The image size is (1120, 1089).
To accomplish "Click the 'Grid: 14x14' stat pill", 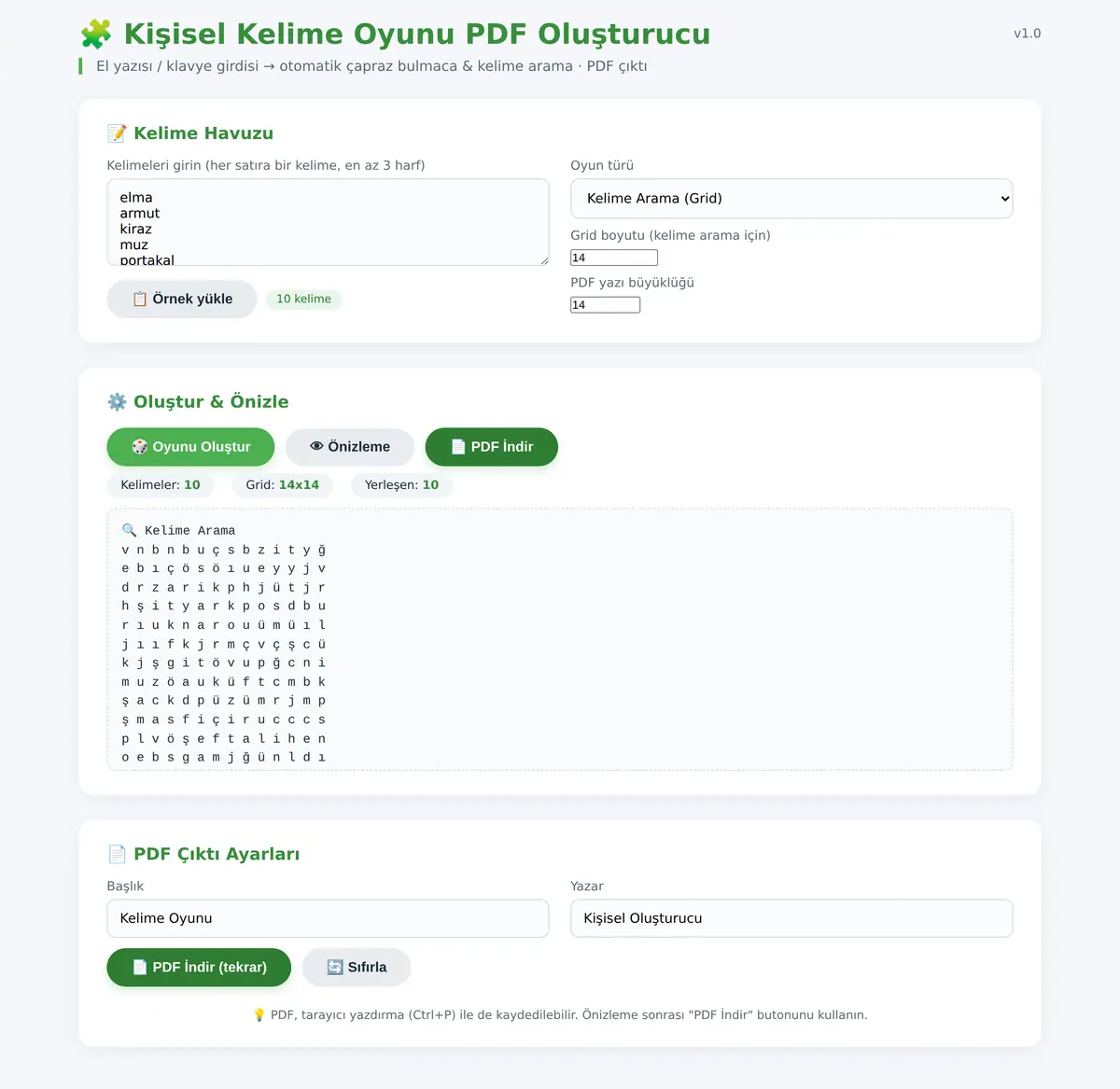I will pos(282,485).
